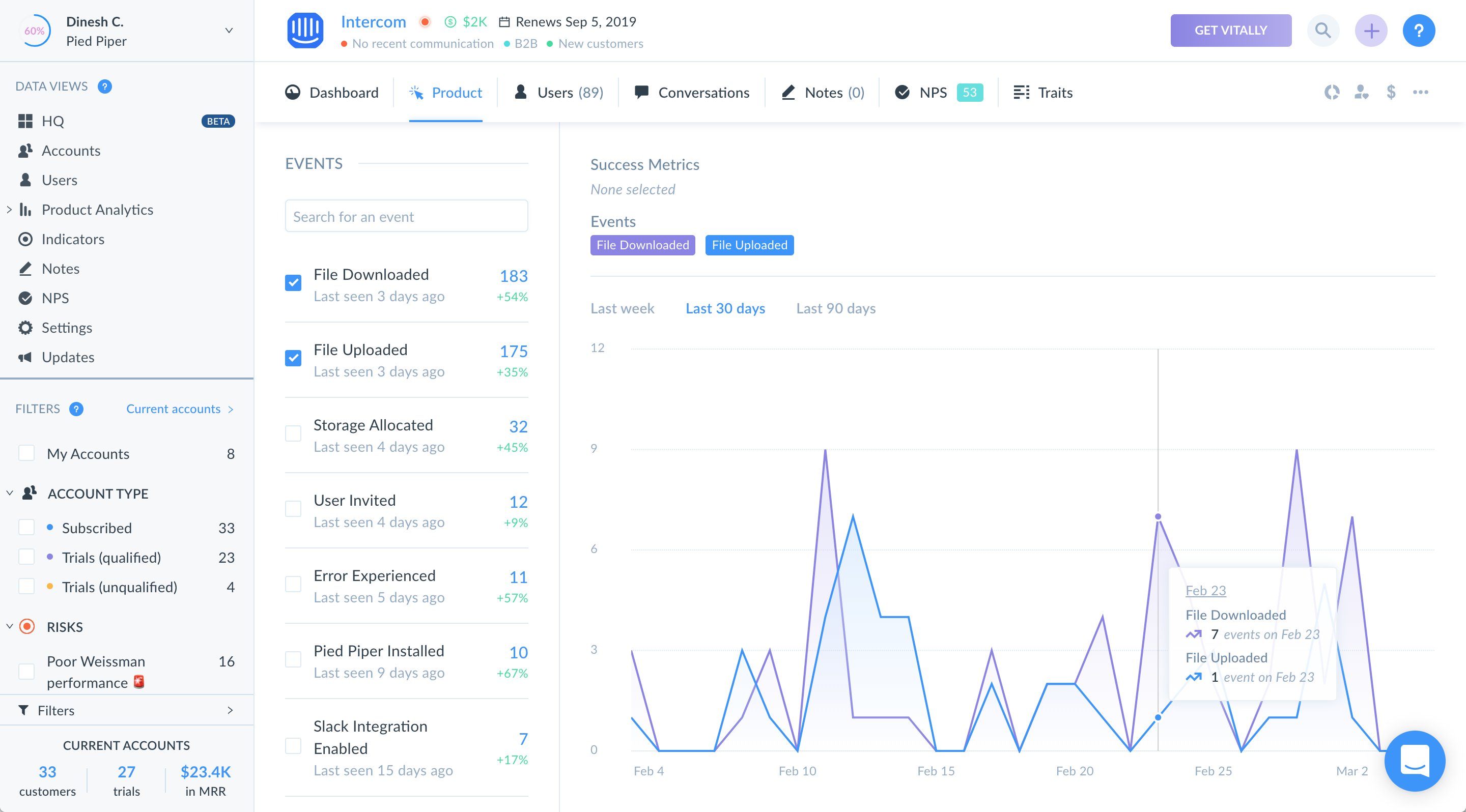Screen dimensions: 1466x812
Task: Enable the Storage Allocated event checkbox
Action: tap(293, 433)
